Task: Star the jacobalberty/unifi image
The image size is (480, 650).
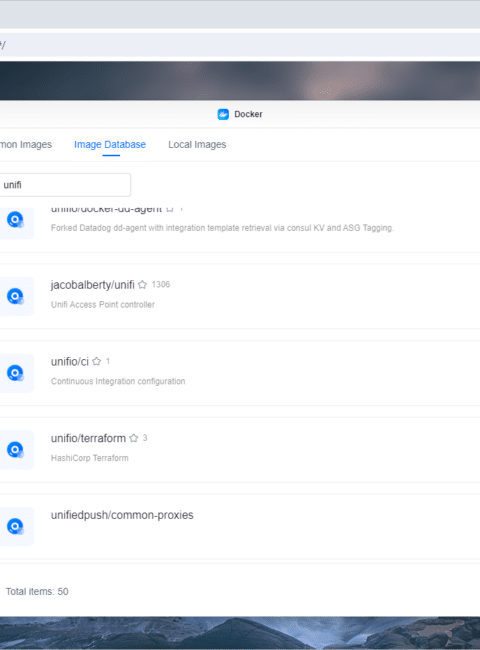Action: tap(142, 285)
